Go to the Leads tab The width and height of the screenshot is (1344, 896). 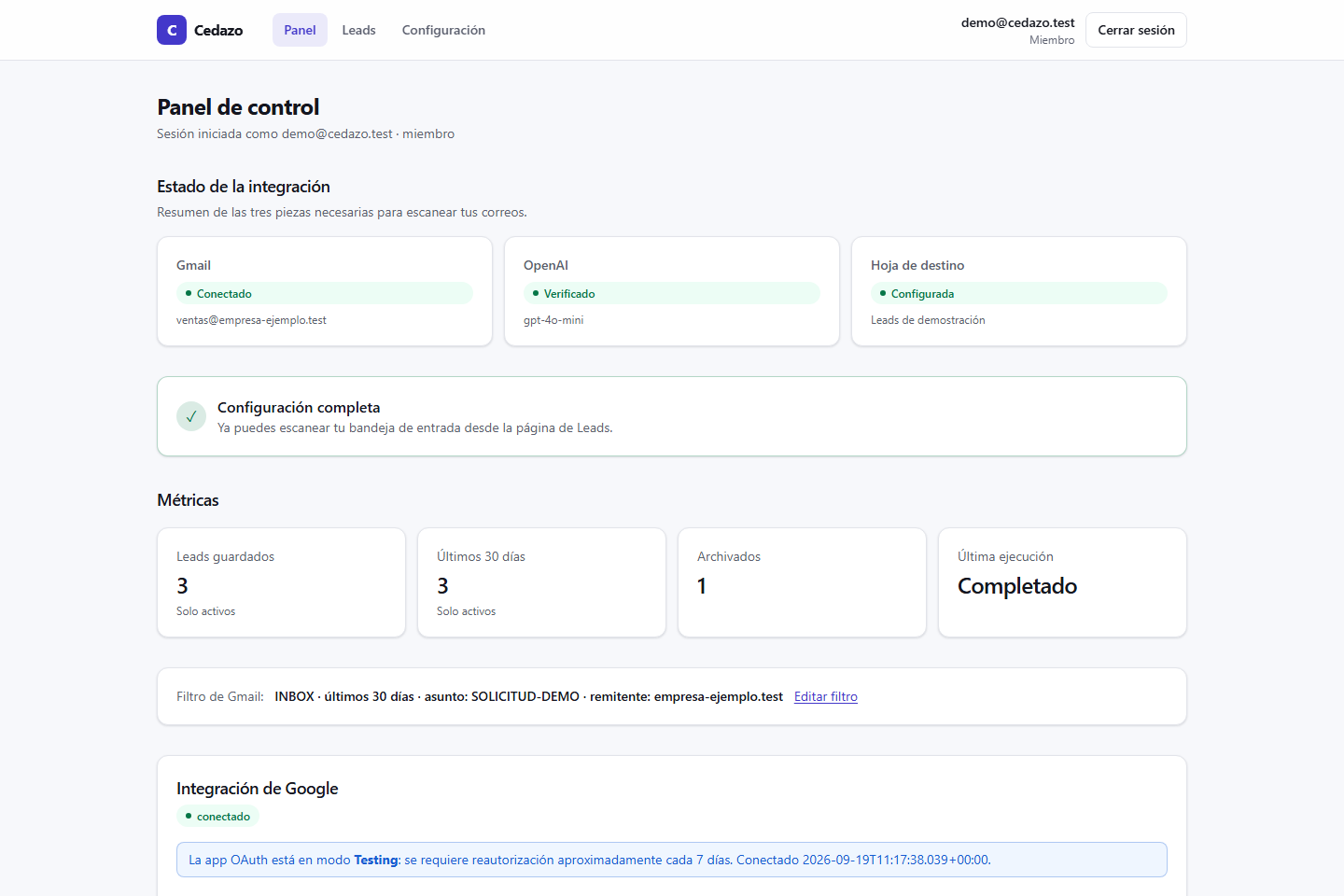pos(358,30)
